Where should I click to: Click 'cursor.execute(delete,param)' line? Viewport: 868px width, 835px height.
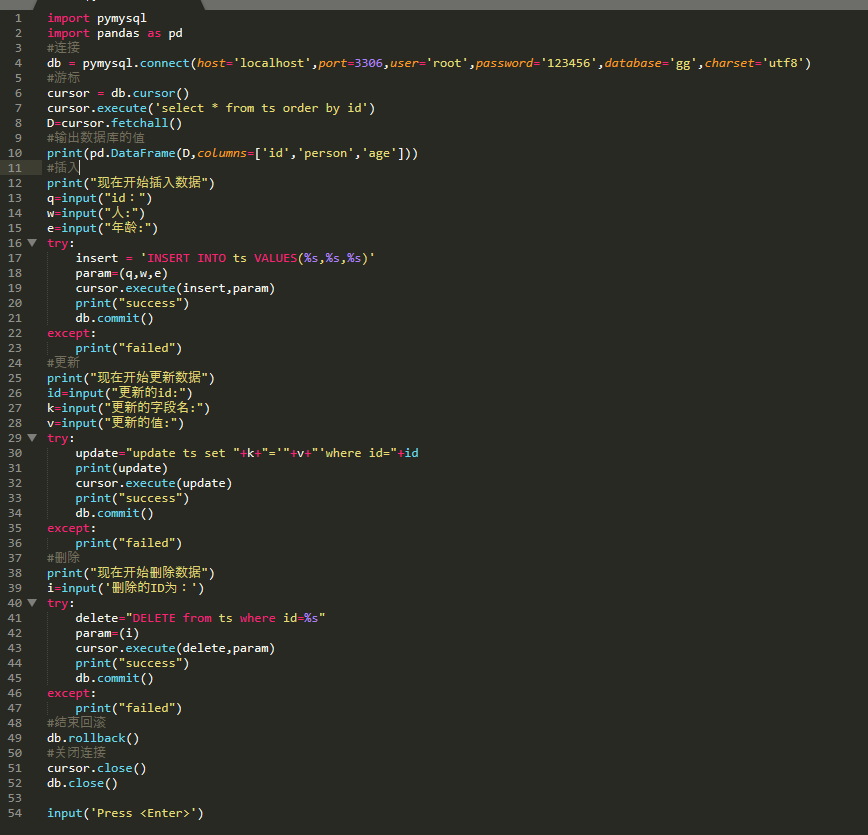(x=175, y=648)
